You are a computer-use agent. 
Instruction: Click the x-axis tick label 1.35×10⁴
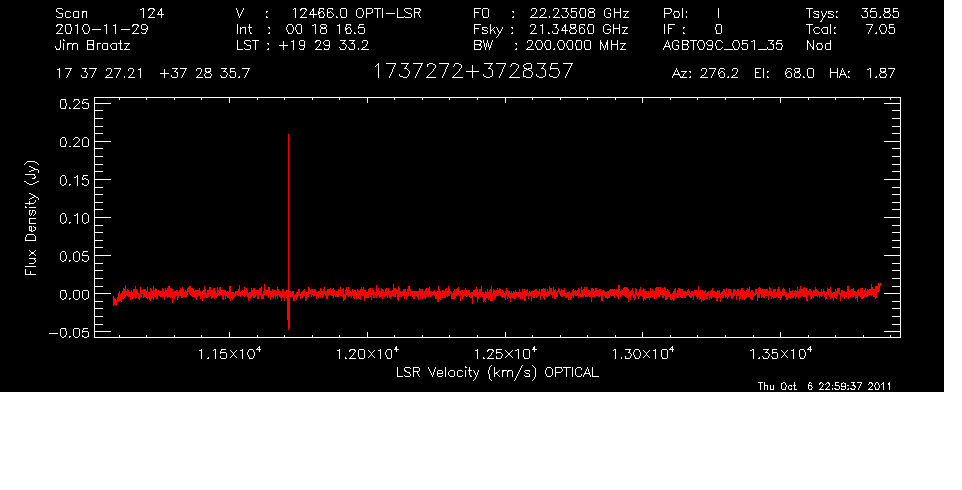[781, 353]
